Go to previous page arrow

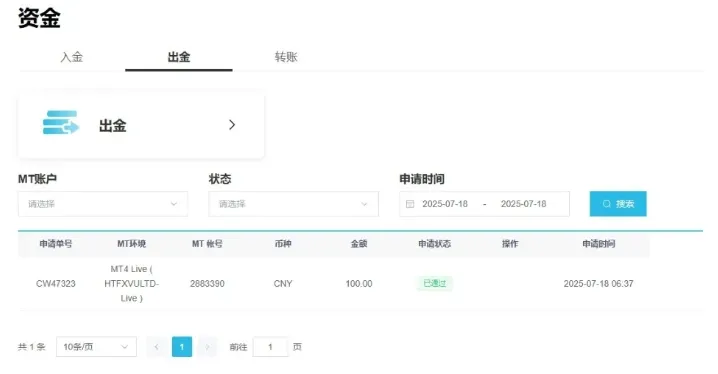[156, 347]
